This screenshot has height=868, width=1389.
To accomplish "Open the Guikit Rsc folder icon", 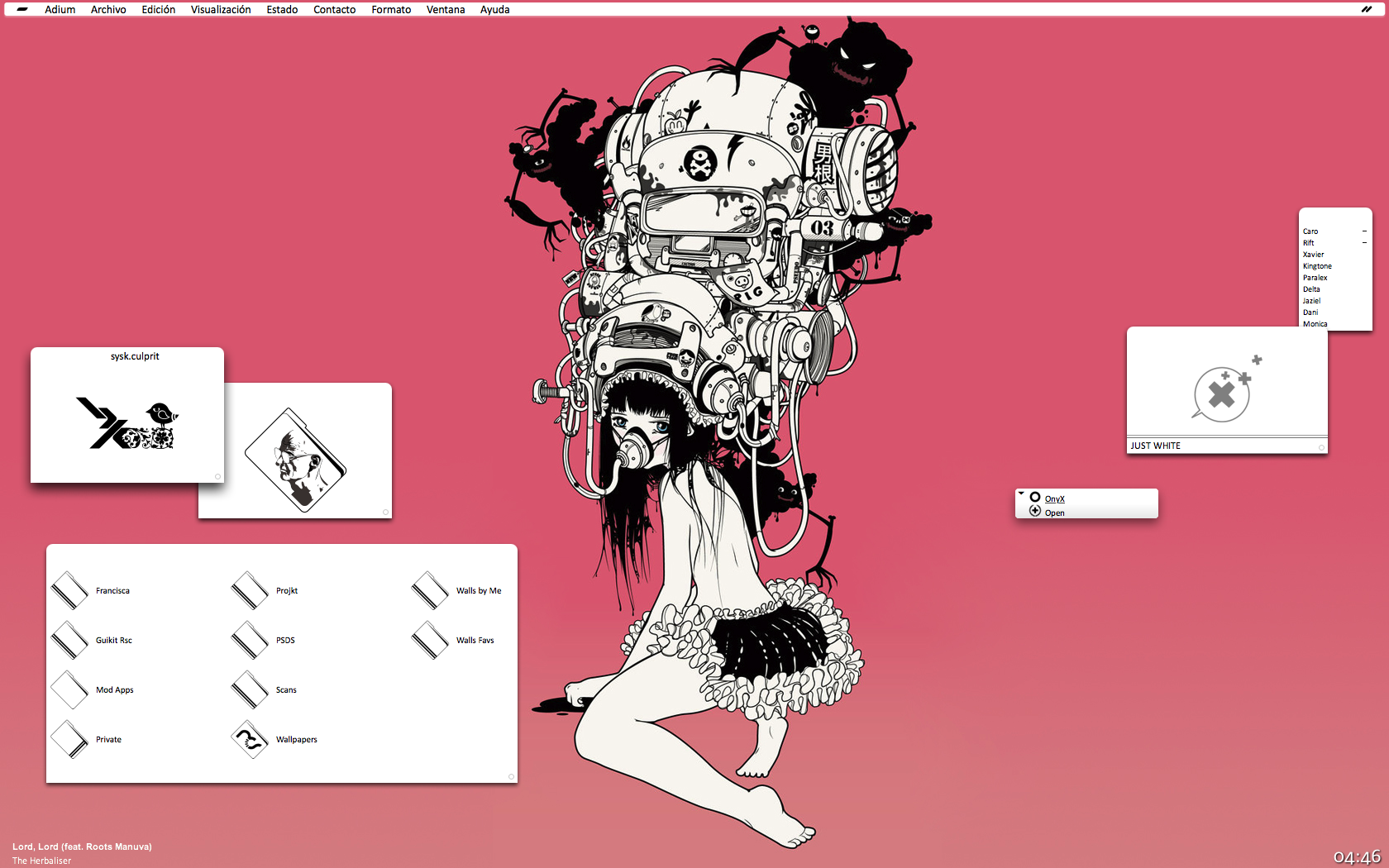I will (x=69, y=640).
